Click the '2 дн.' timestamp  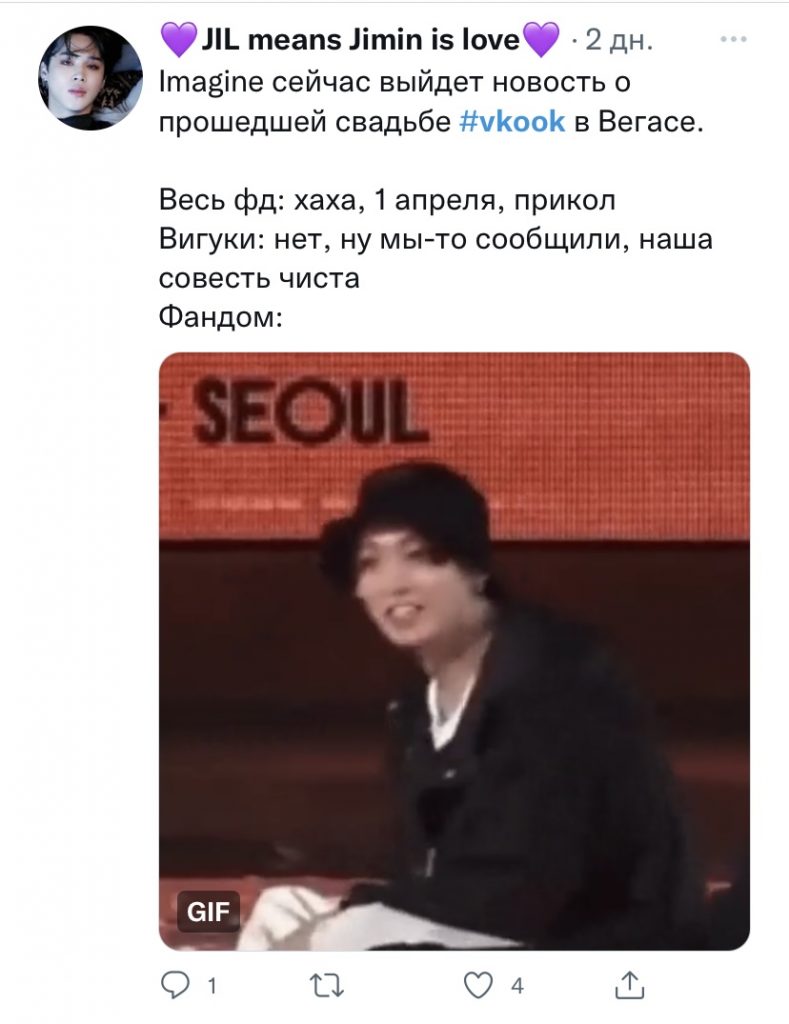point(619,40)
